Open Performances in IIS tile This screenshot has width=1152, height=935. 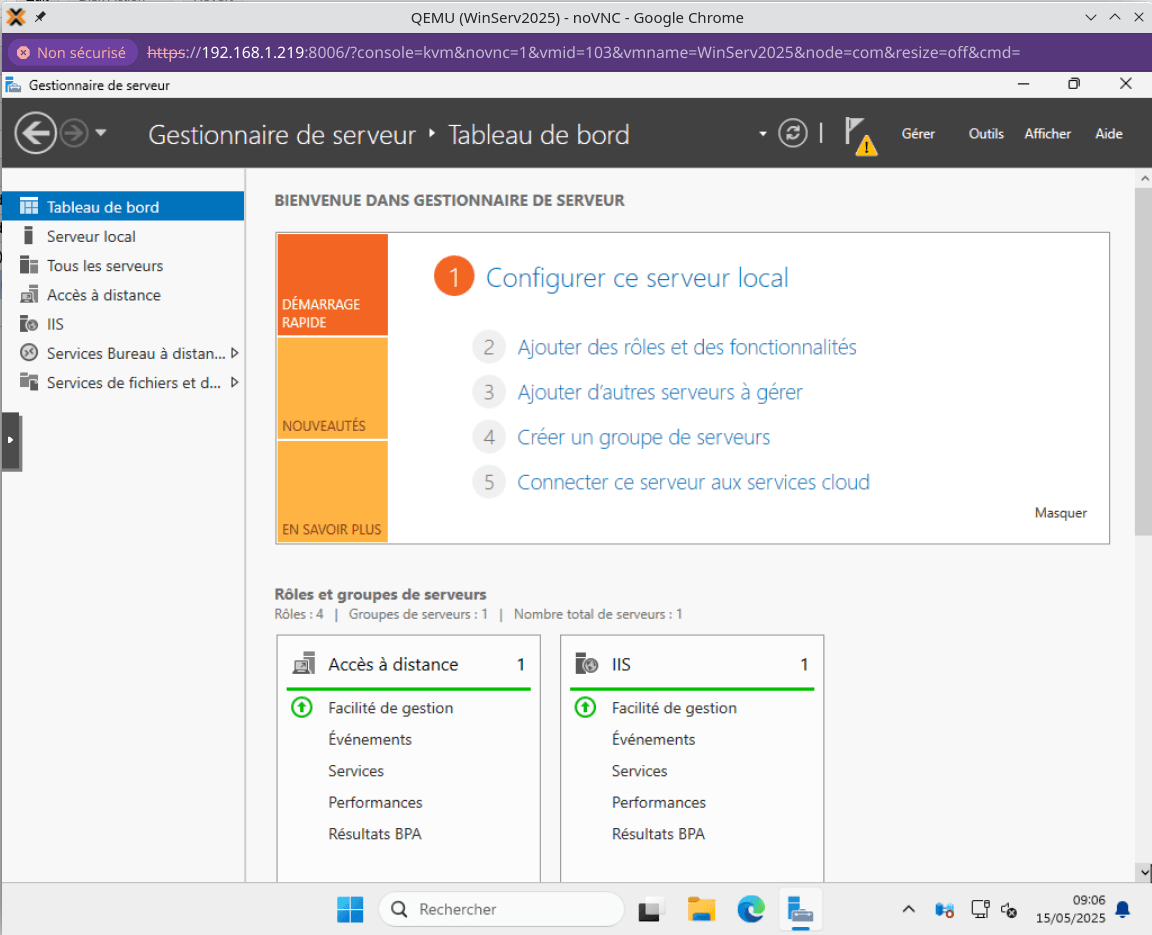point(658,803)
